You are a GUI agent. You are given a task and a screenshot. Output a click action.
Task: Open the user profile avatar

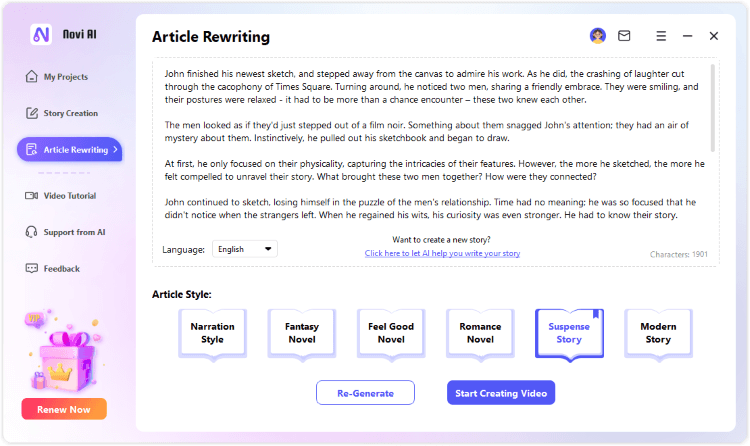(x=597, y=36)
